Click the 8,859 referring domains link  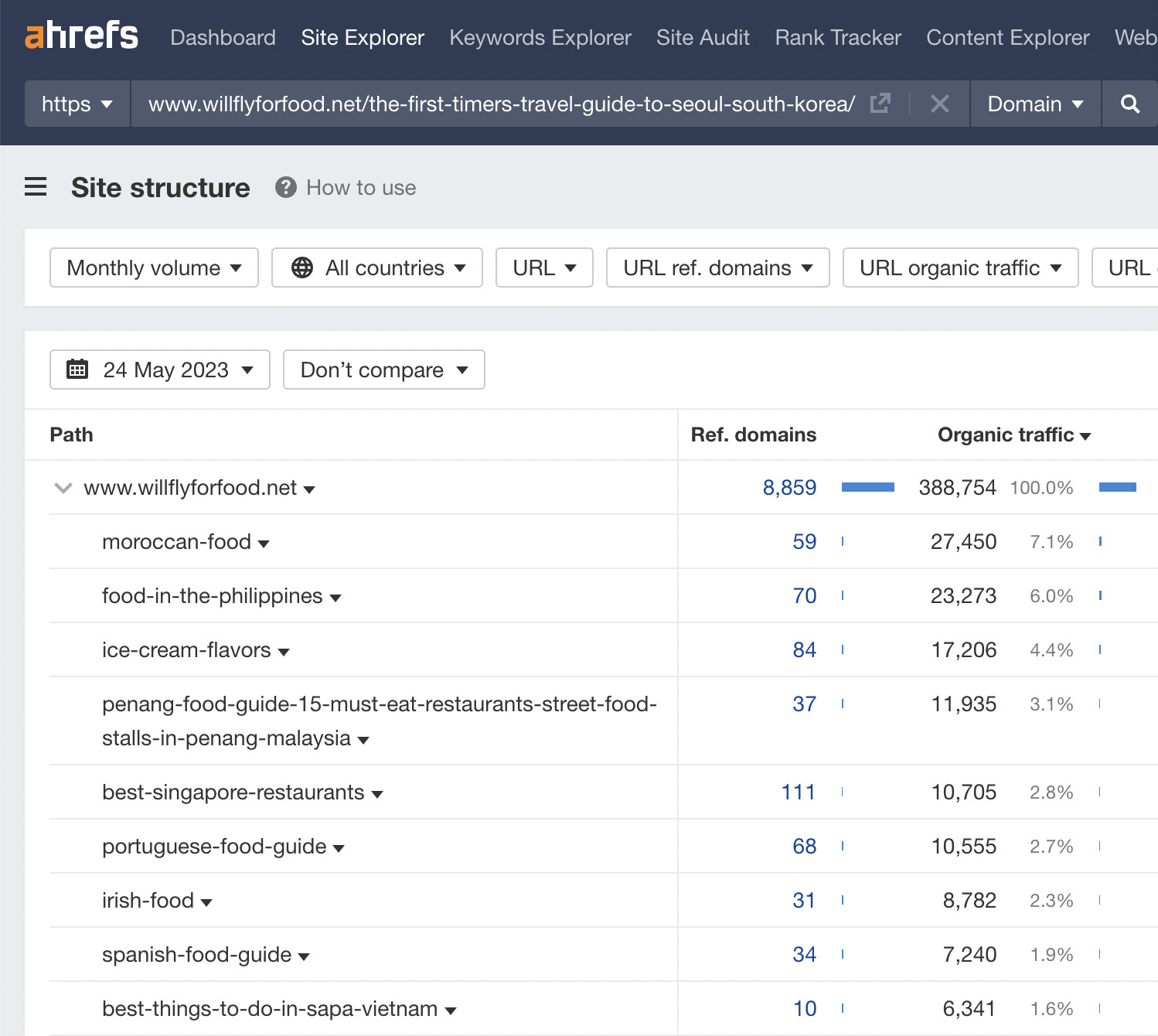point(789,487)
